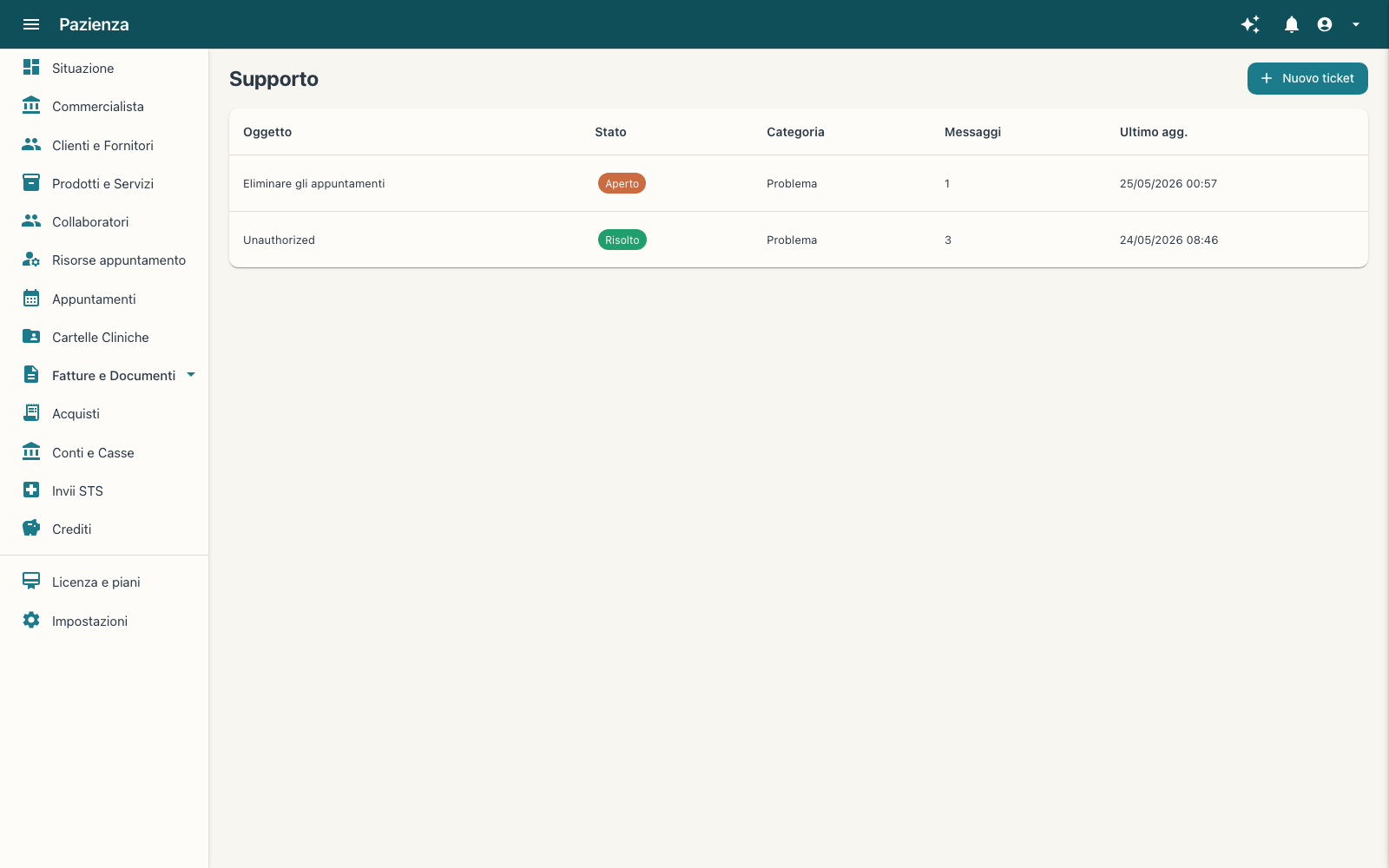This screenshot has width=1389, height=868.
Task: Open the Unauthorized ticket row
Action: (x=799, y=240)
